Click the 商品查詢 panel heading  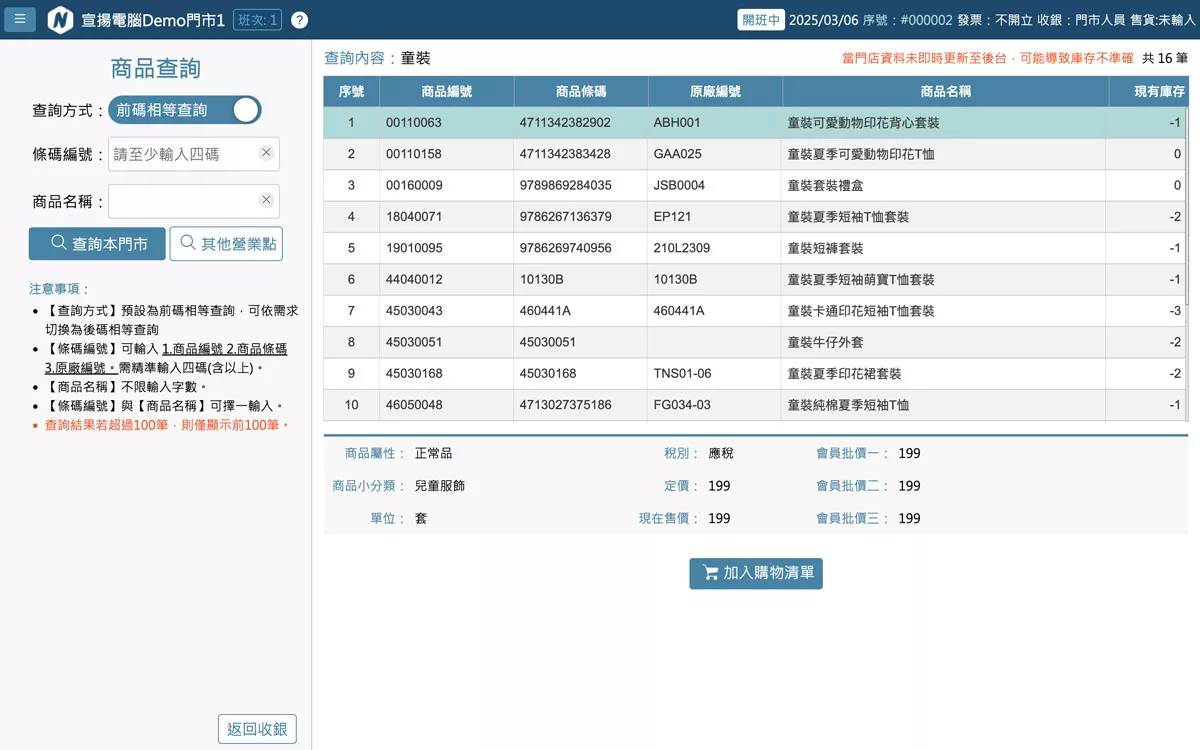(156, 68)
